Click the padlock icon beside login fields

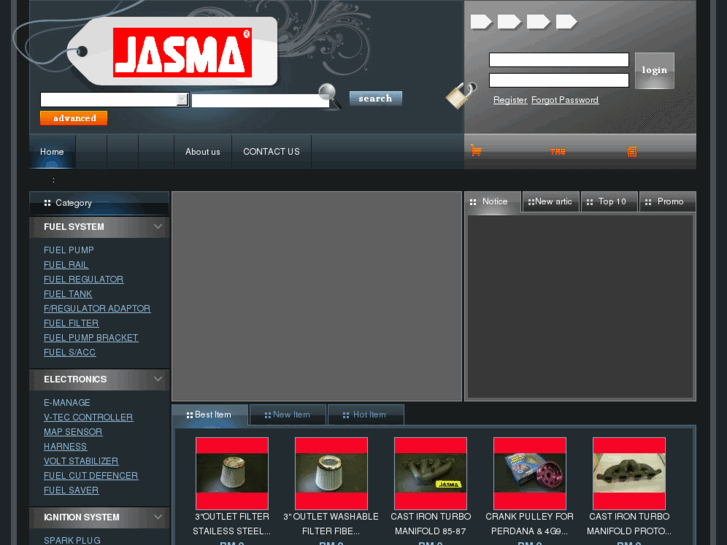pos(461,95)
